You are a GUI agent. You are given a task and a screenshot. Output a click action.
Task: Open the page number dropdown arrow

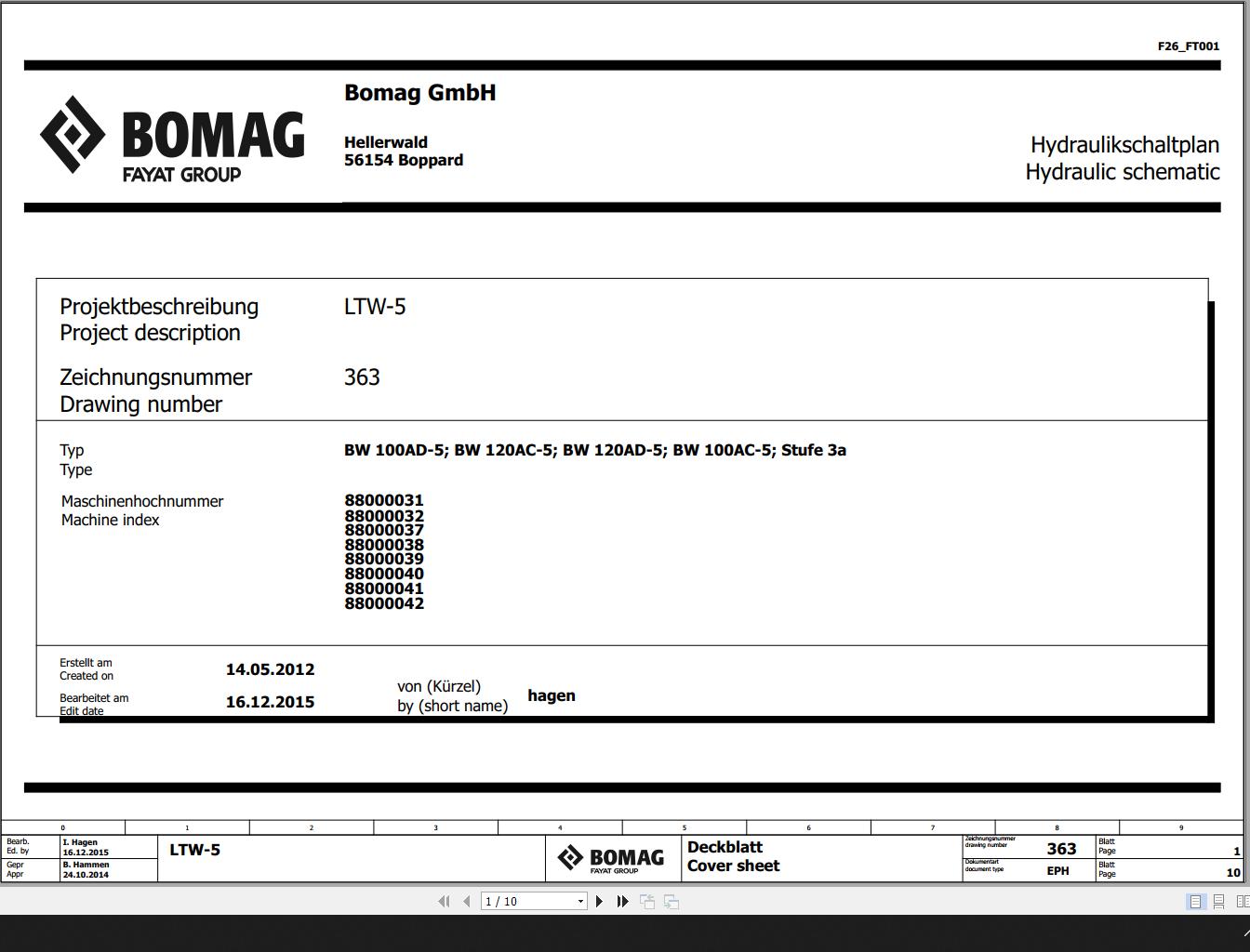point(580,901)
